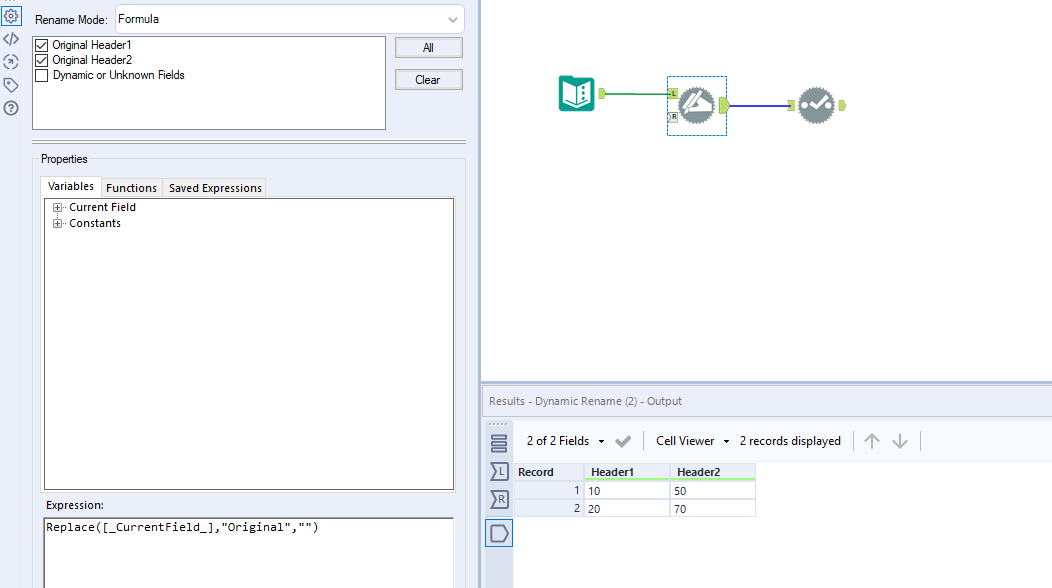
Task: Select the Input Data tool on canvas
Action: point(576,93)
